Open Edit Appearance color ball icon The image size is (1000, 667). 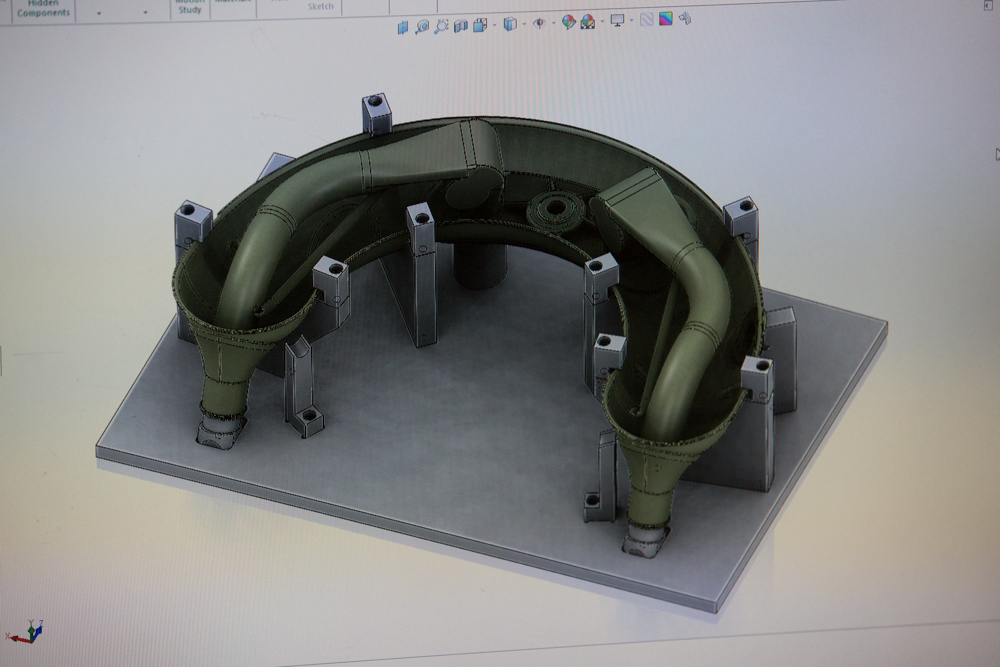pos(568,22)
